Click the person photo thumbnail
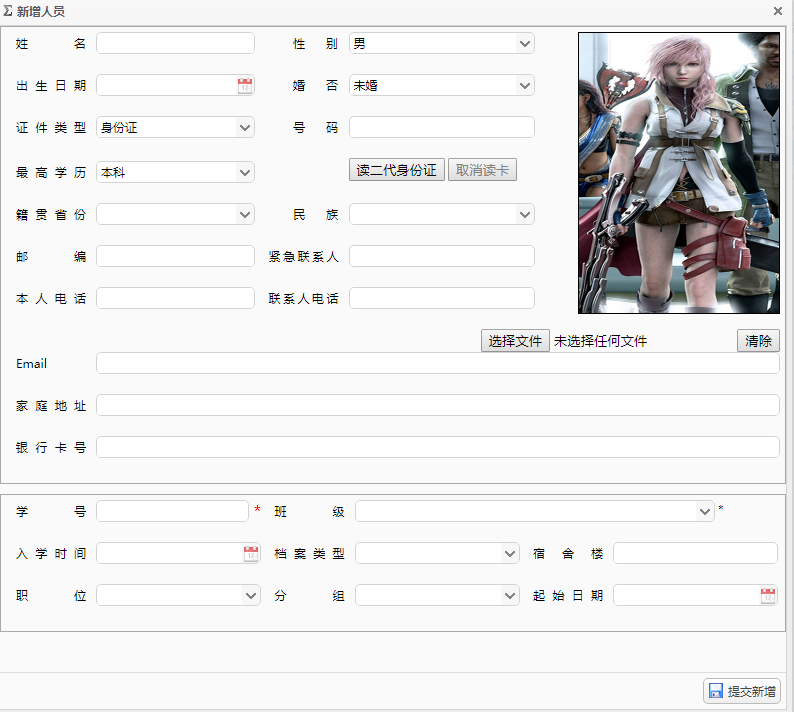 679,173
